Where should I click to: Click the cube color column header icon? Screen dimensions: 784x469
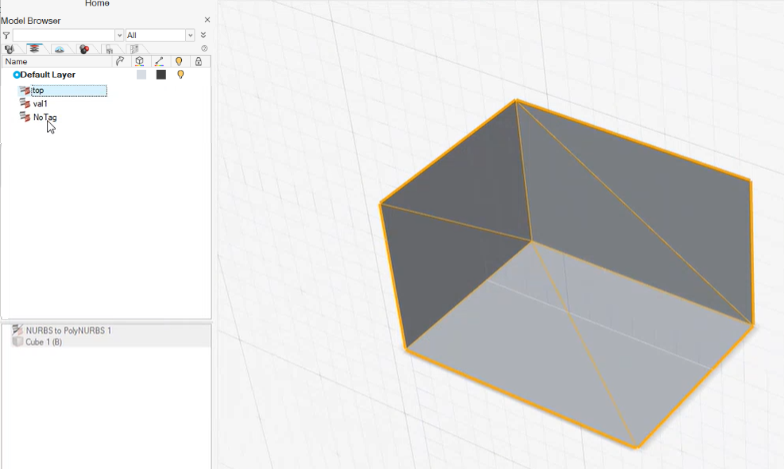tap(140, 61)
